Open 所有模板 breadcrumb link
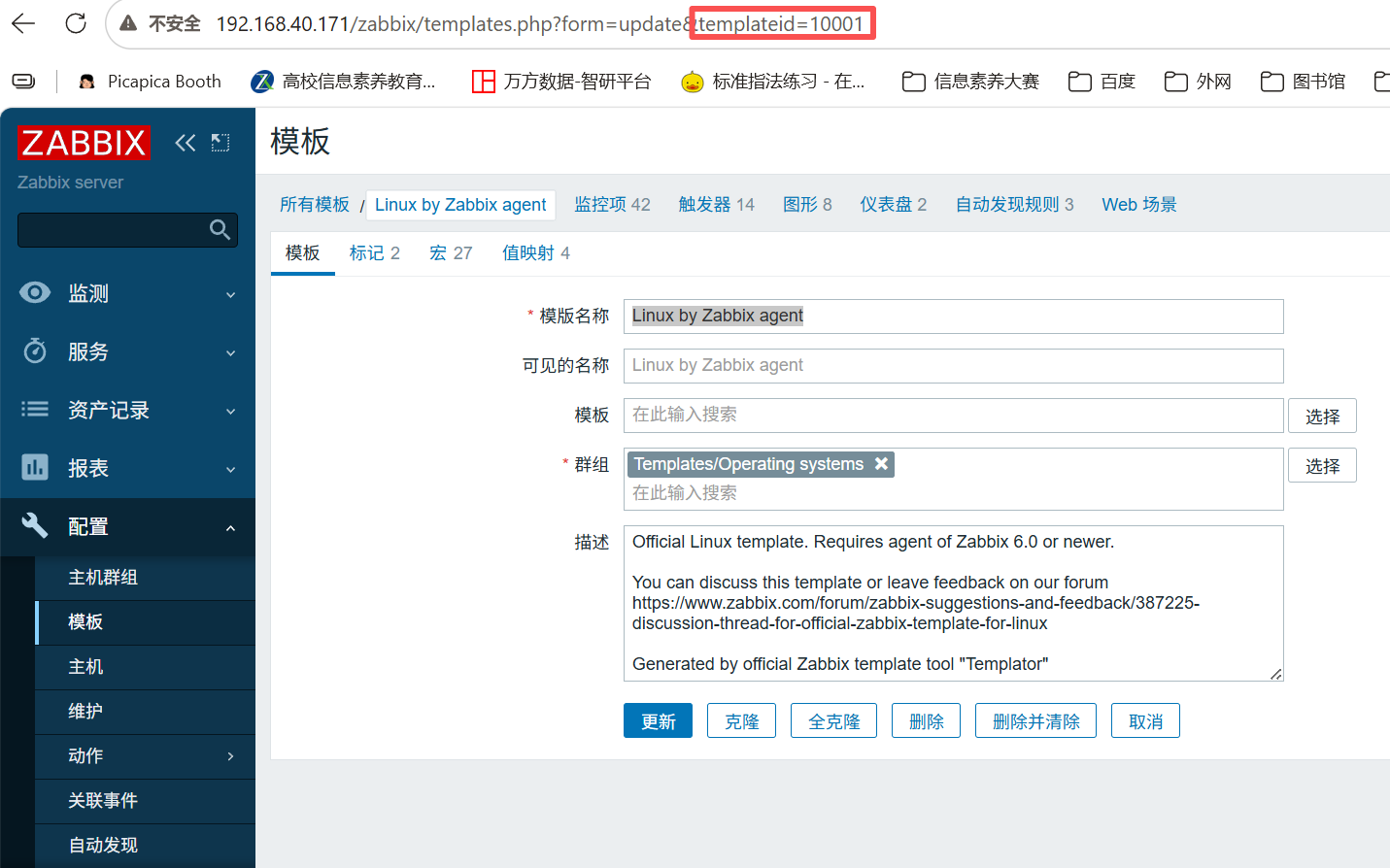The image size is (1390, 868). [x=315, y=204]
